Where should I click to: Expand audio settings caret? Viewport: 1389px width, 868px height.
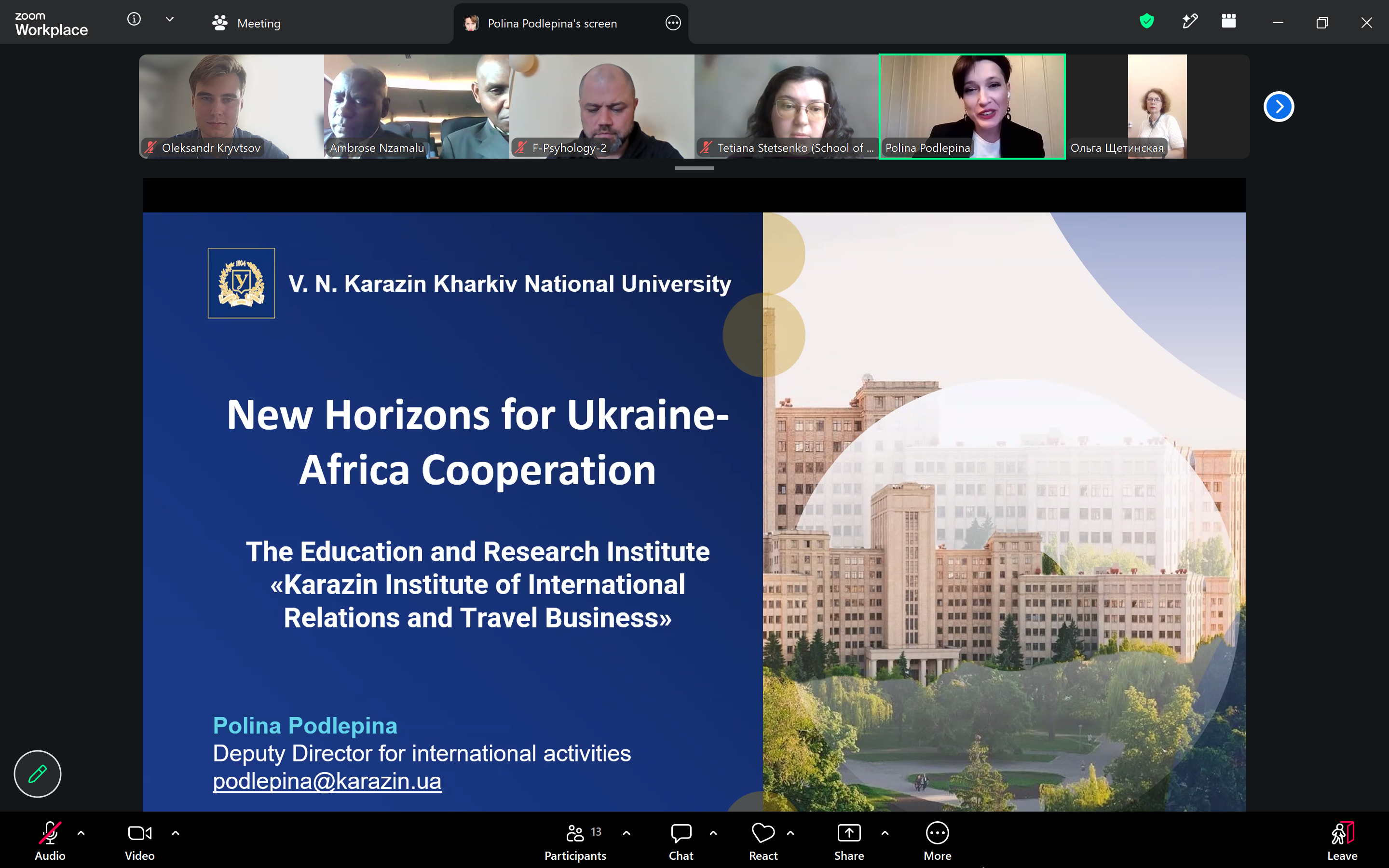81,832
